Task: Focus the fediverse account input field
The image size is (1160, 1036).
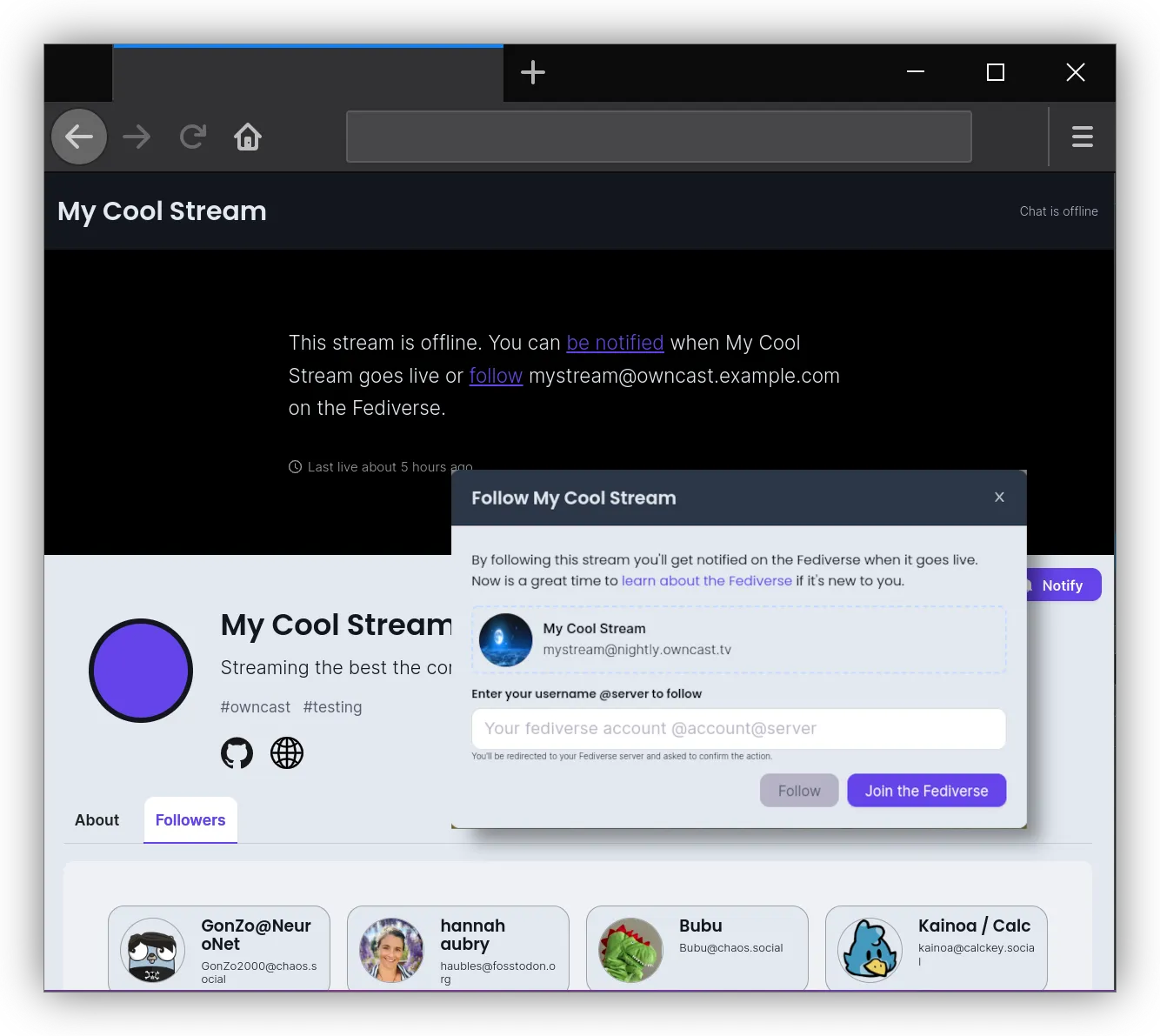Action: pos(738,729)
